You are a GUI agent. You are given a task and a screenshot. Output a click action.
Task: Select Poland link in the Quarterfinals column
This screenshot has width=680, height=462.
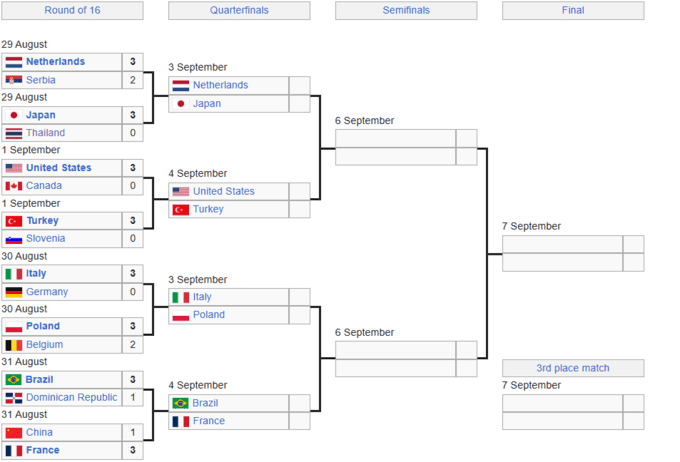(x=209, y=315)
